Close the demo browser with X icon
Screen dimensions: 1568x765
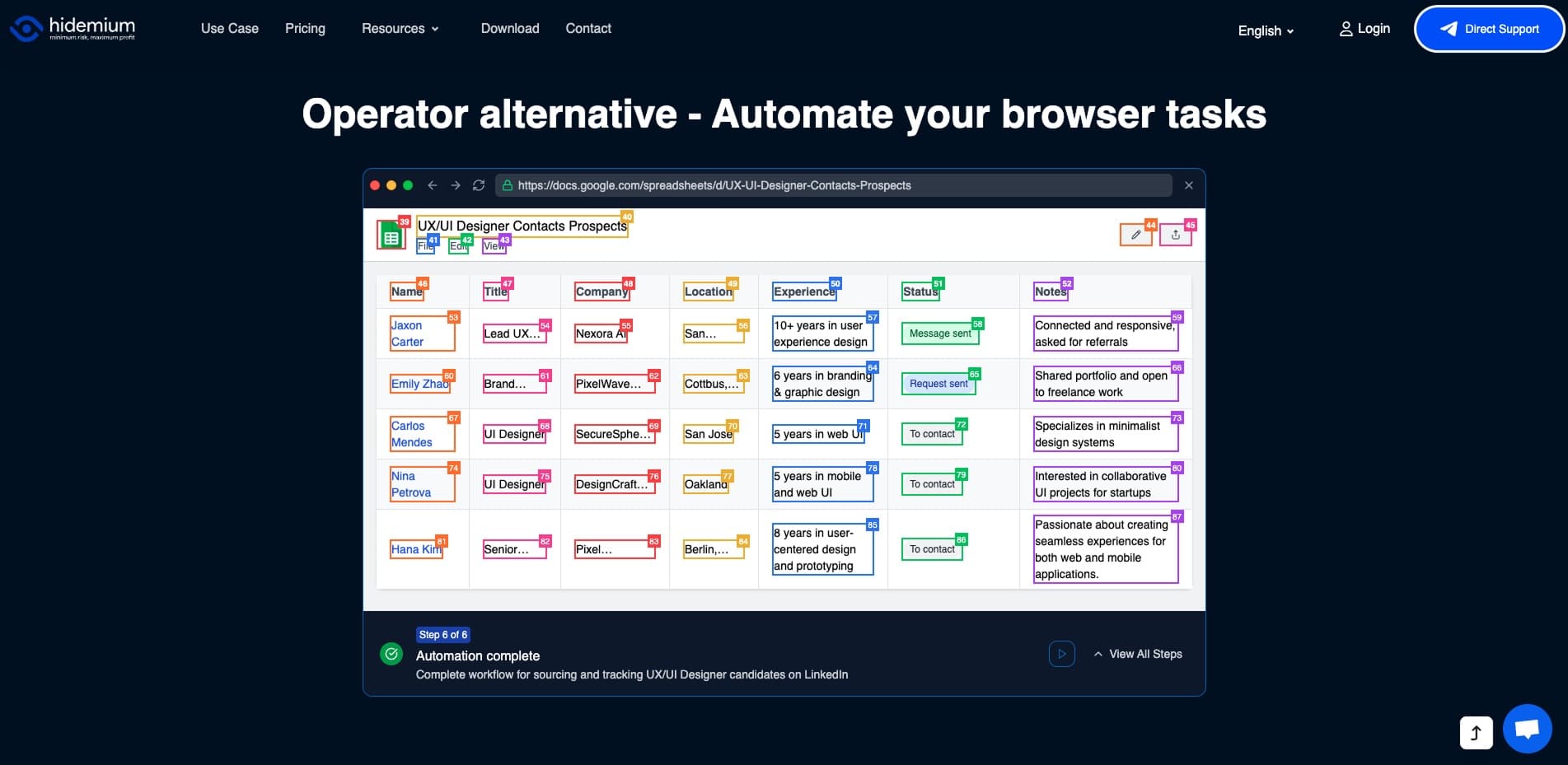1188,185
